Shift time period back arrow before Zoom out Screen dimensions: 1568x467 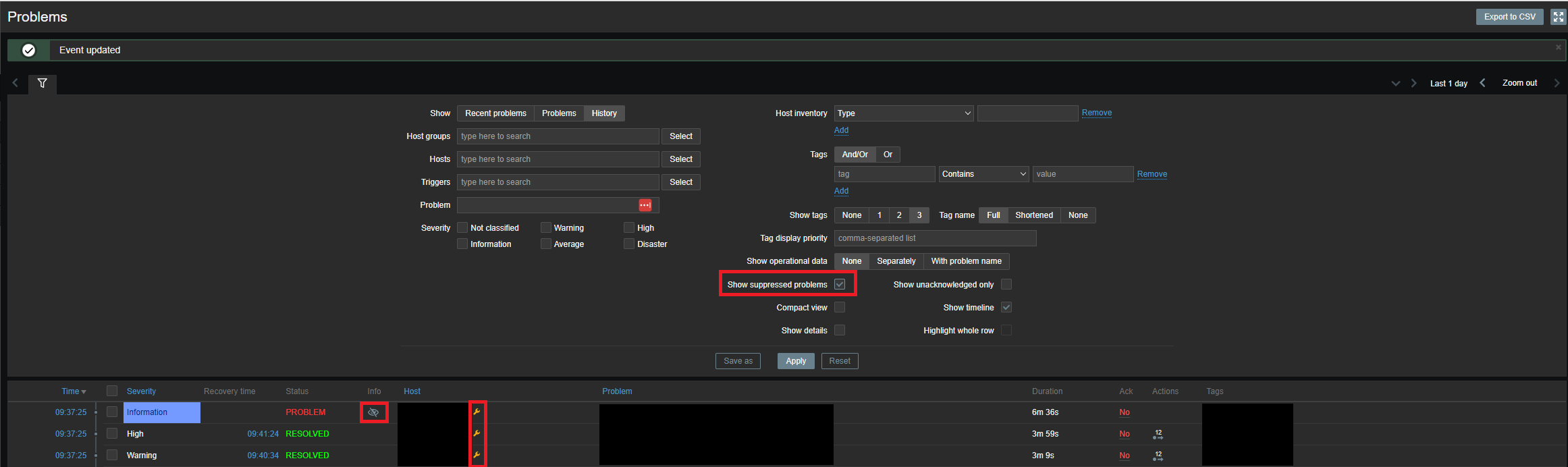tap(1482, 83)
